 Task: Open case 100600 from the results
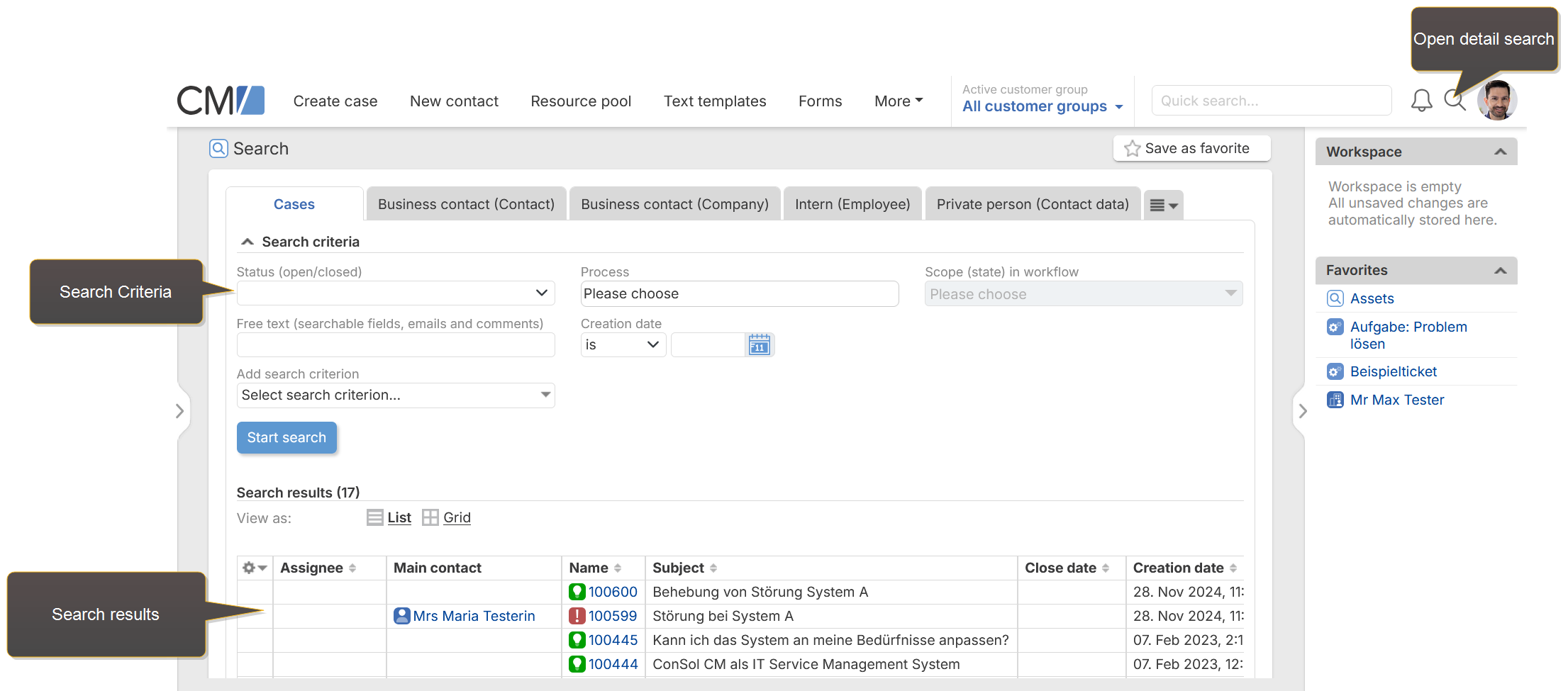(x=613, y=592)
